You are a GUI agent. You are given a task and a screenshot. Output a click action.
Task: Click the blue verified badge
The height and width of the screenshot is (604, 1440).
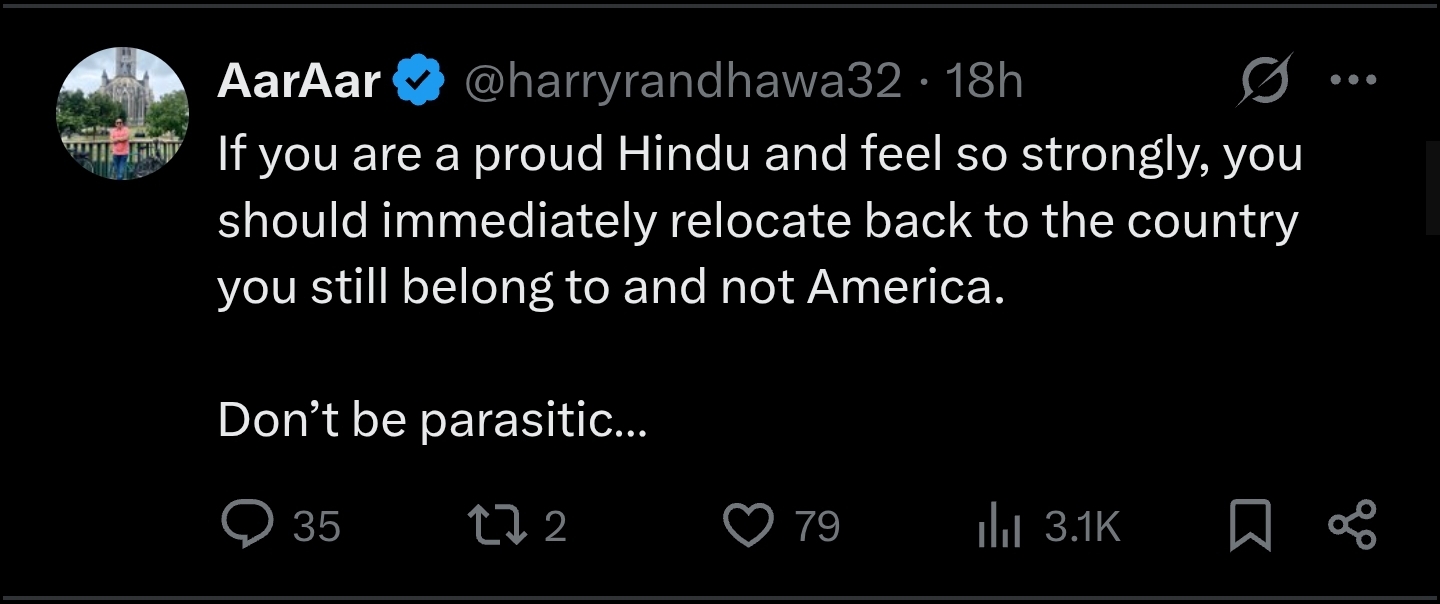tap(421, 82)
